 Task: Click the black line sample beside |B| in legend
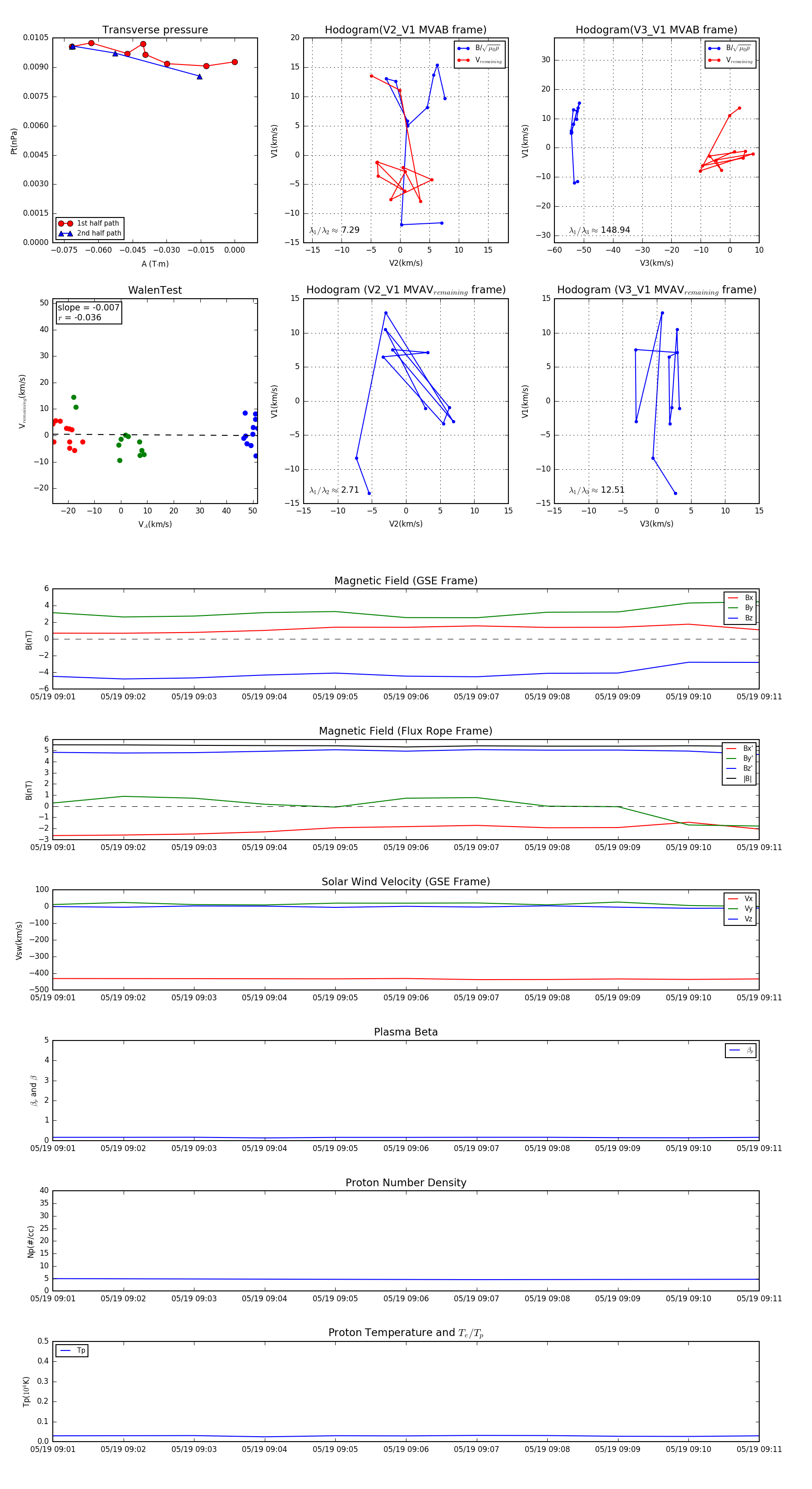coord(732,779)
